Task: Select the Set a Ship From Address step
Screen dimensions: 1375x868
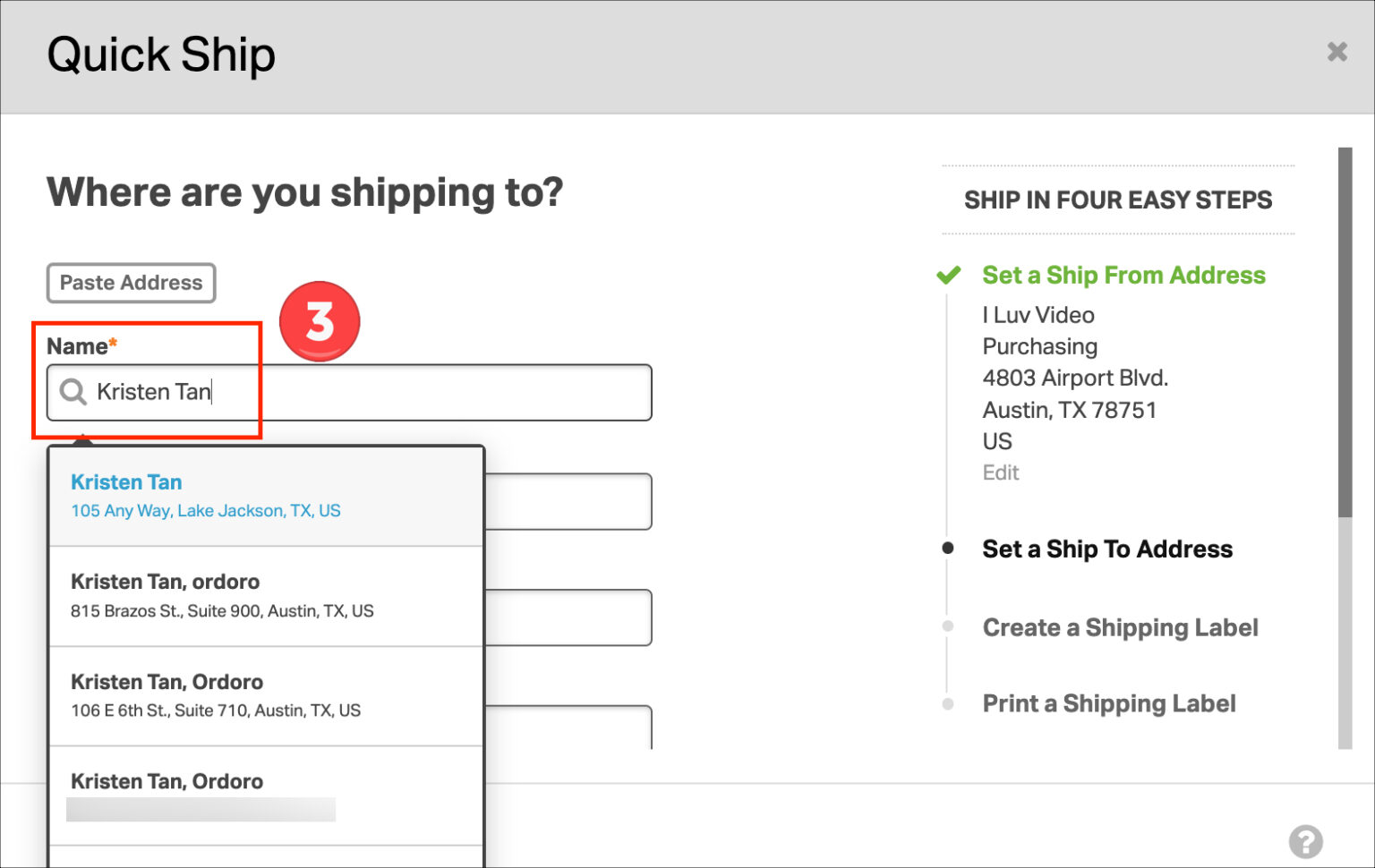Action: point(1123,276)
